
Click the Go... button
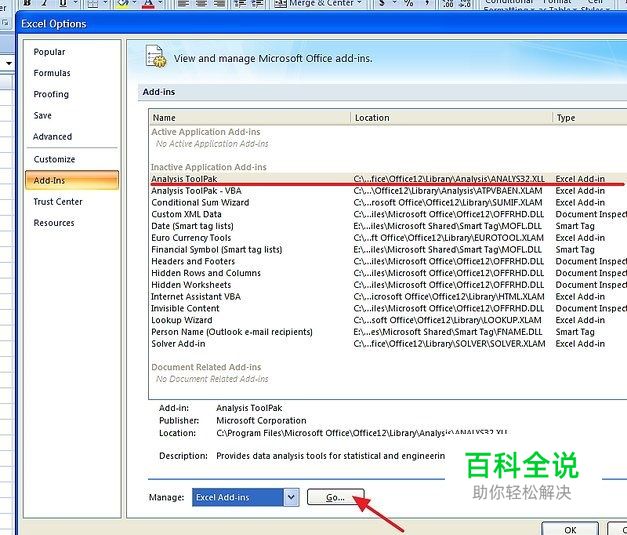point(335,497)
